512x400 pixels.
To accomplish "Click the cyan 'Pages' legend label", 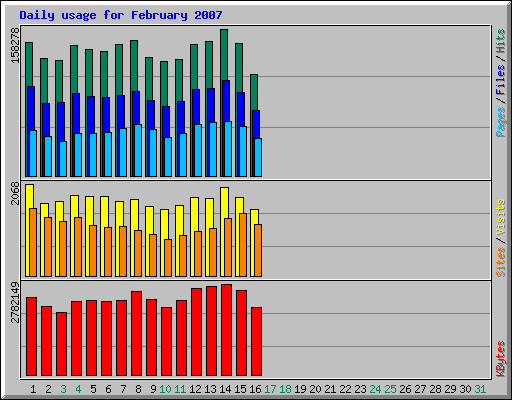I will point(501,122).
